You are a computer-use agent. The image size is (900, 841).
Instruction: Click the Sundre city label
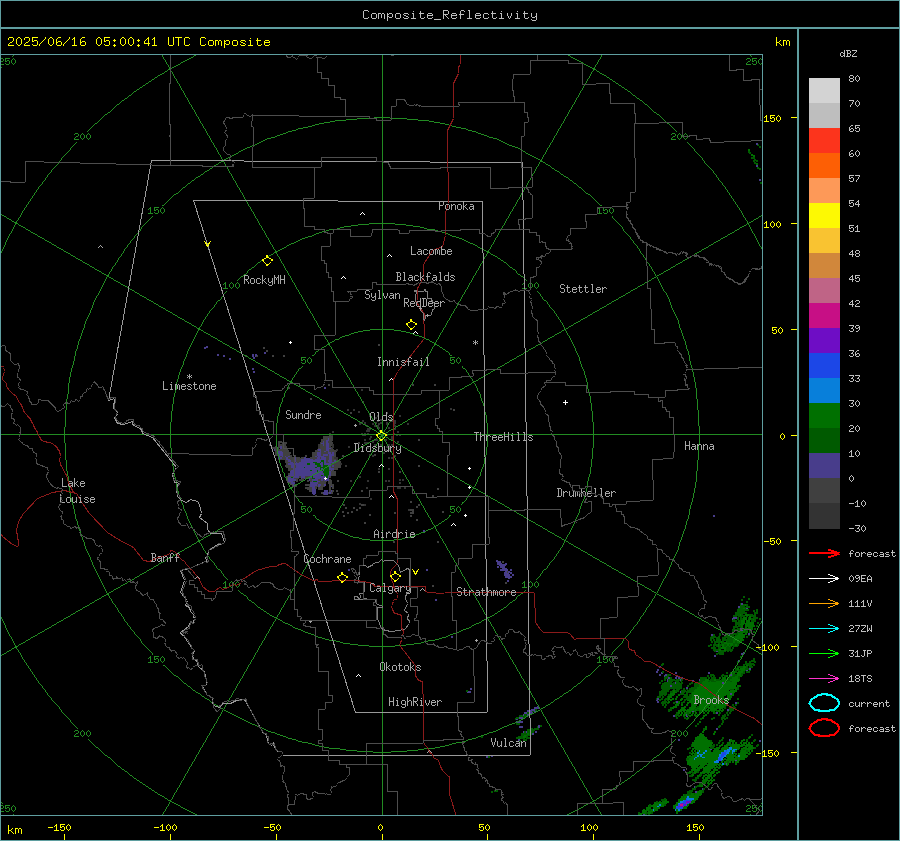pos(303,414)
